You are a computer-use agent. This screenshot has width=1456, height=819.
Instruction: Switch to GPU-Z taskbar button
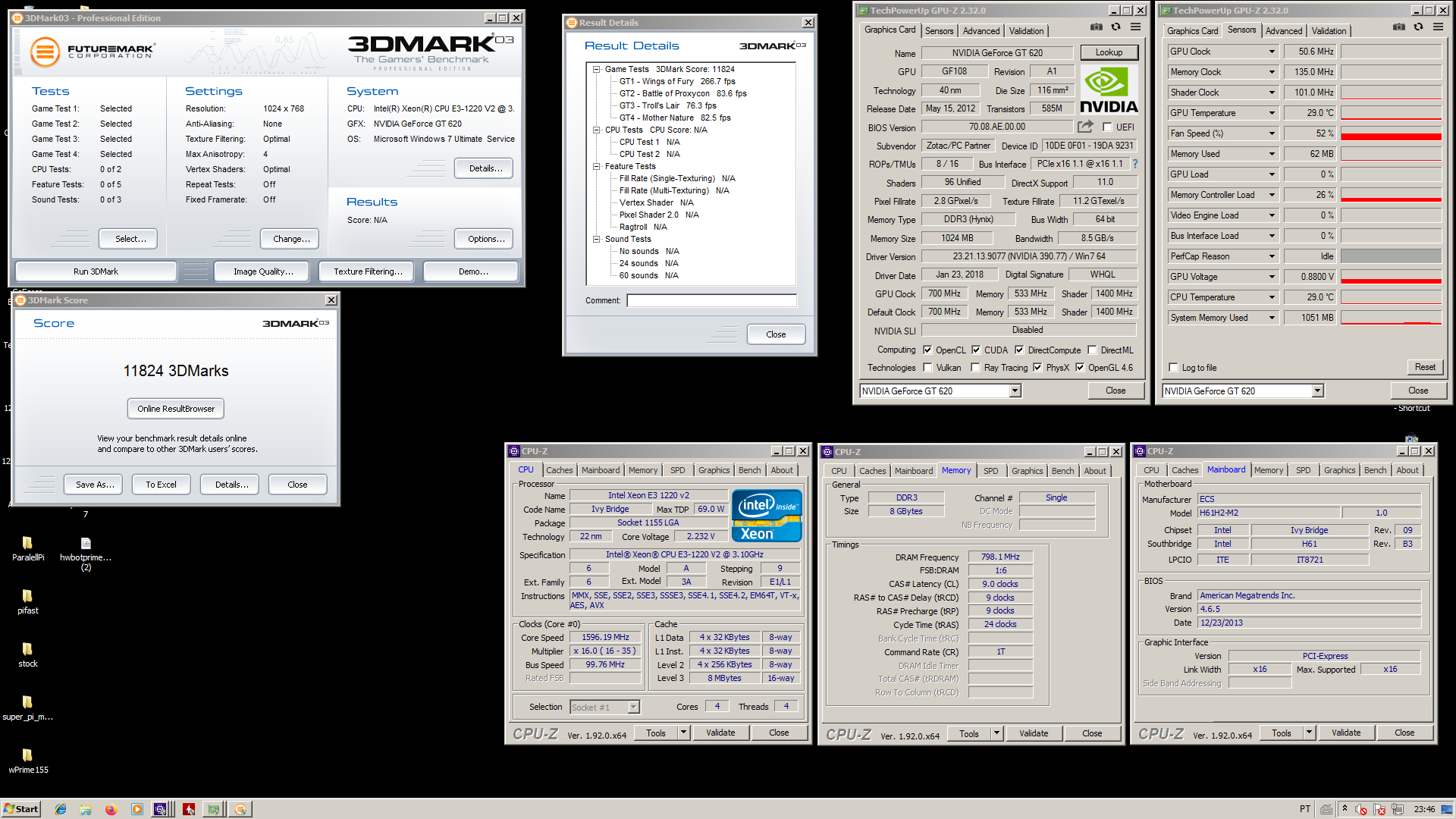pyautogui.click(x=214, y=809)
